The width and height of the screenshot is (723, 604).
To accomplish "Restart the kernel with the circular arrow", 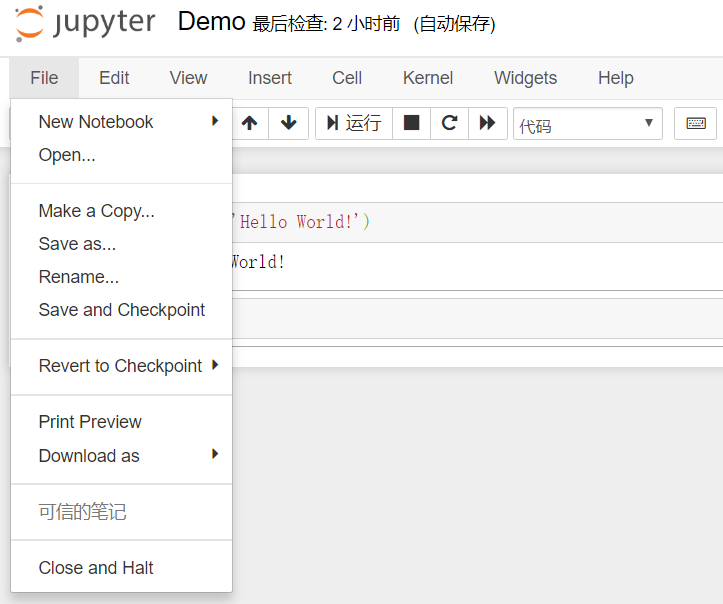I will [449, 123].
